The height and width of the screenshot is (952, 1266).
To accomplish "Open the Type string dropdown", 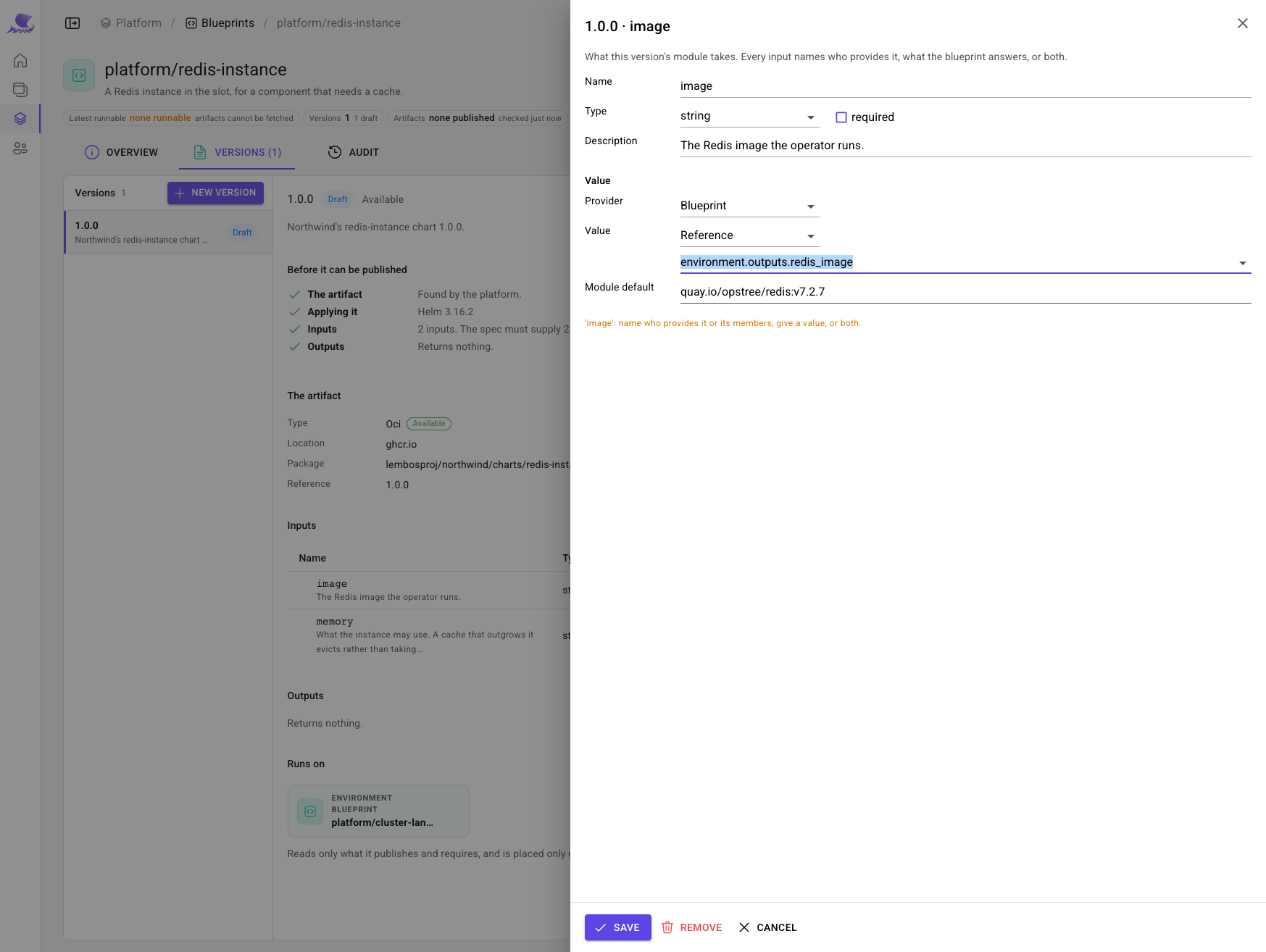I will coord(749,116).
